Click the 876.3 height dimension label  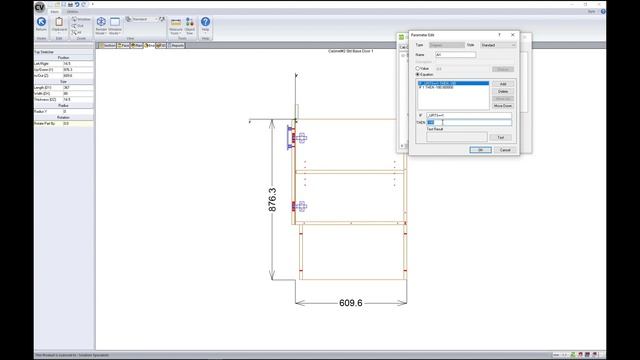pyautogui.click(x=272, y=200)
